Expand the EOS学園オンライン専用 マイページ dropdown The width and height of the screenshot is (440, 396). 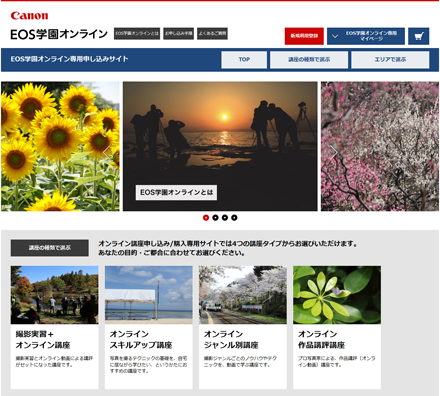[366, 36]
